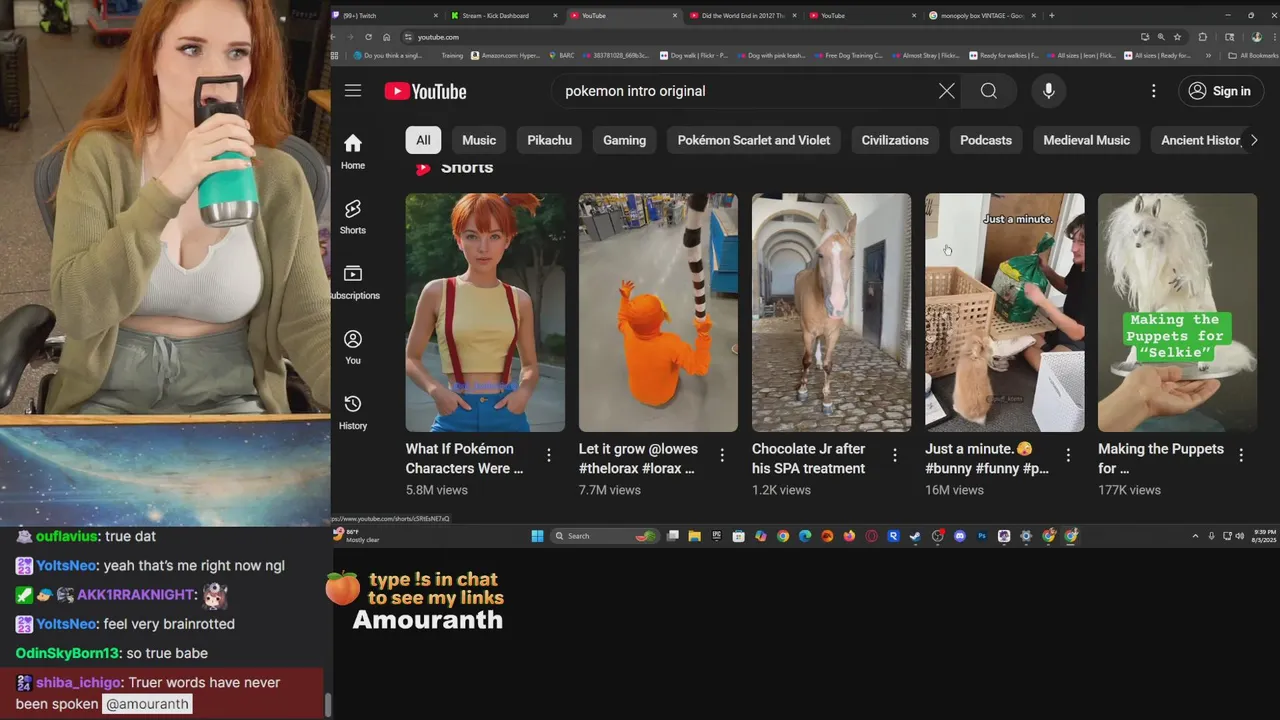This screenshot has height=720, width=1280.
Task: Open Windows Settings gear in taskbar
Action: point(1026,536)
